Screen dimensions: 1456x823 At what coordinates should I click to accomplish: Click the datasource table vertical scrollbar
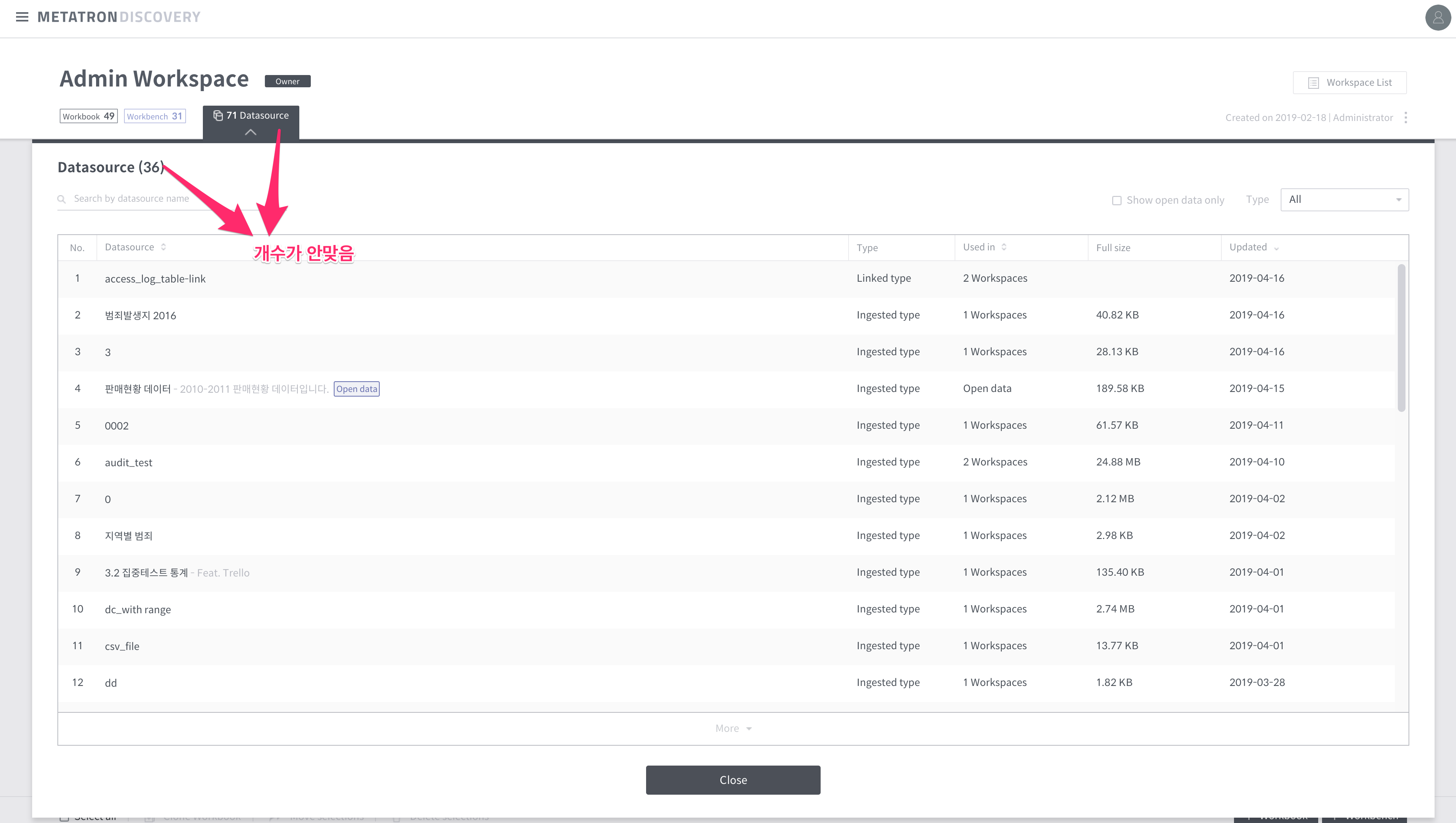click(x=1401, y=338)
